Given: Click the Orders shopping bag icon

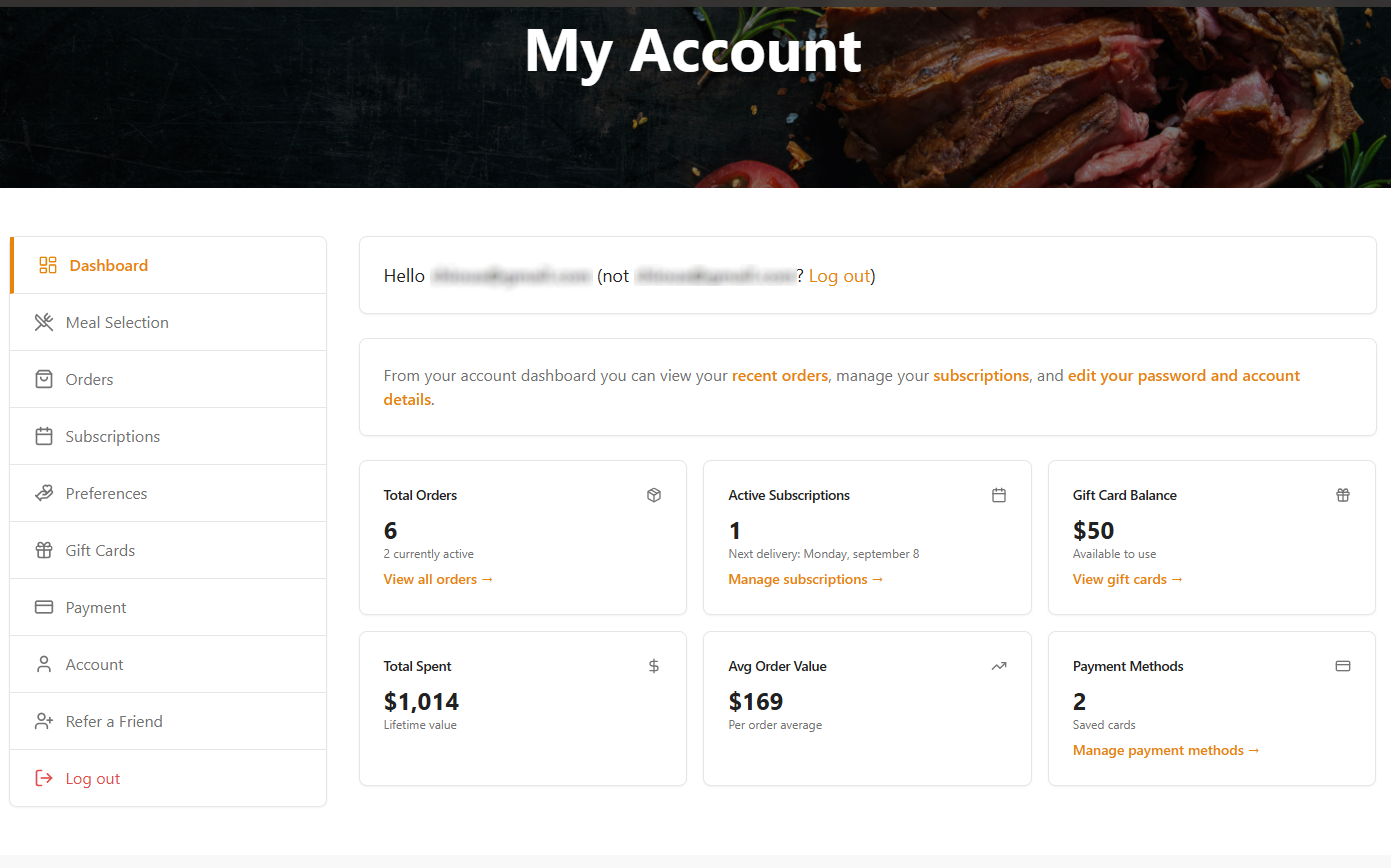Looking at the screenshot, I should click(44, 379).
